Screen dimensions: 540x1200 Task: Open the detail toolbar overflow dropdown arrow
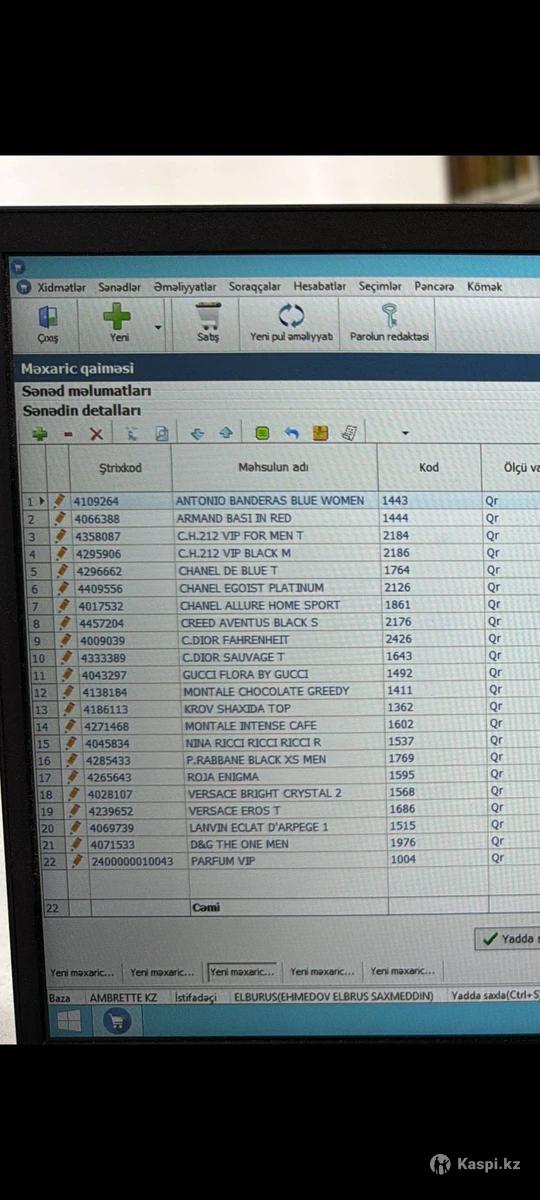tap(405, 433)
